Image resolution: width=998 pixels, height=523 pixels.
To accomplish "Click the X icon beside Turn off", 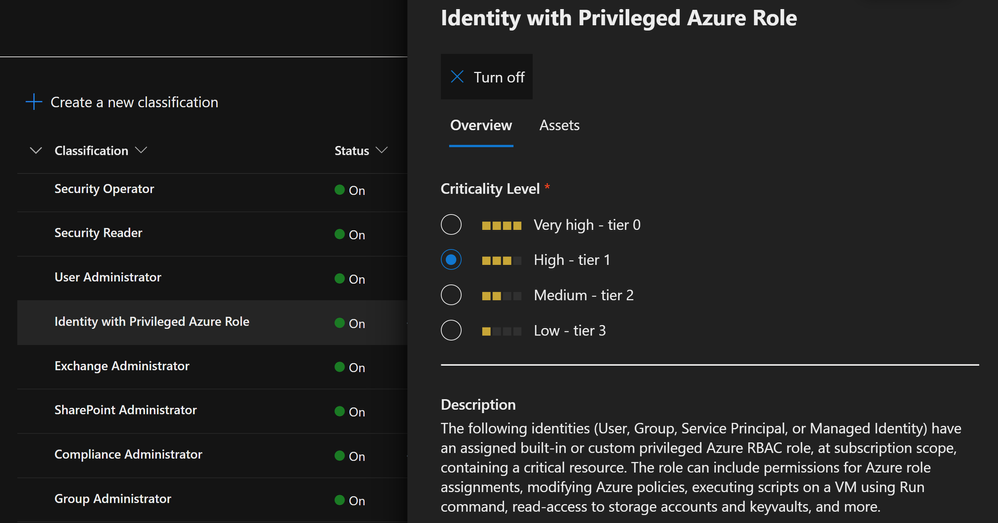I will 457,77.
